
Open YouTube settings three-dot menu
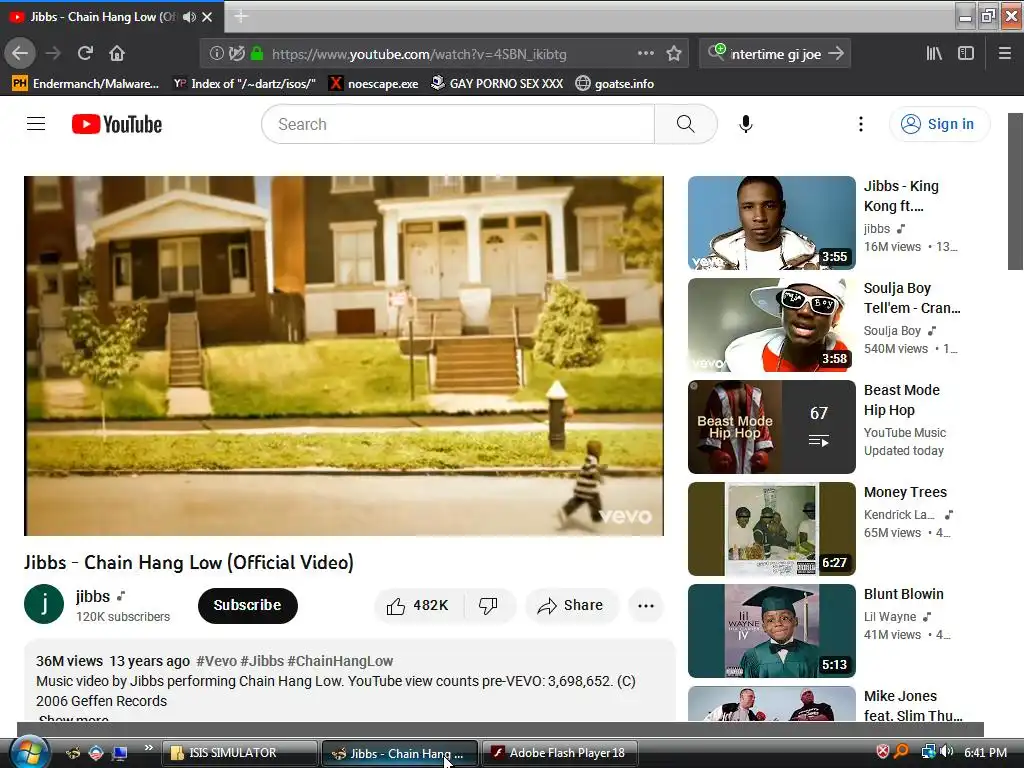(x=861, y=124)
